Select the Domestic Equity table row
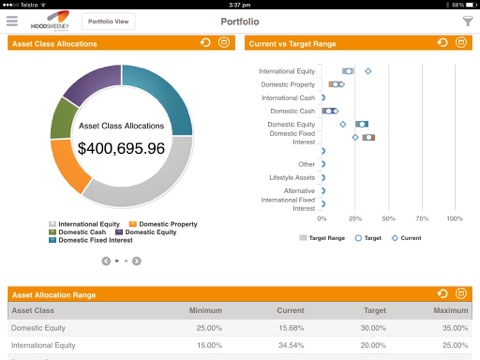Viewport: 480px width, 360px height. tap(240, 328)
